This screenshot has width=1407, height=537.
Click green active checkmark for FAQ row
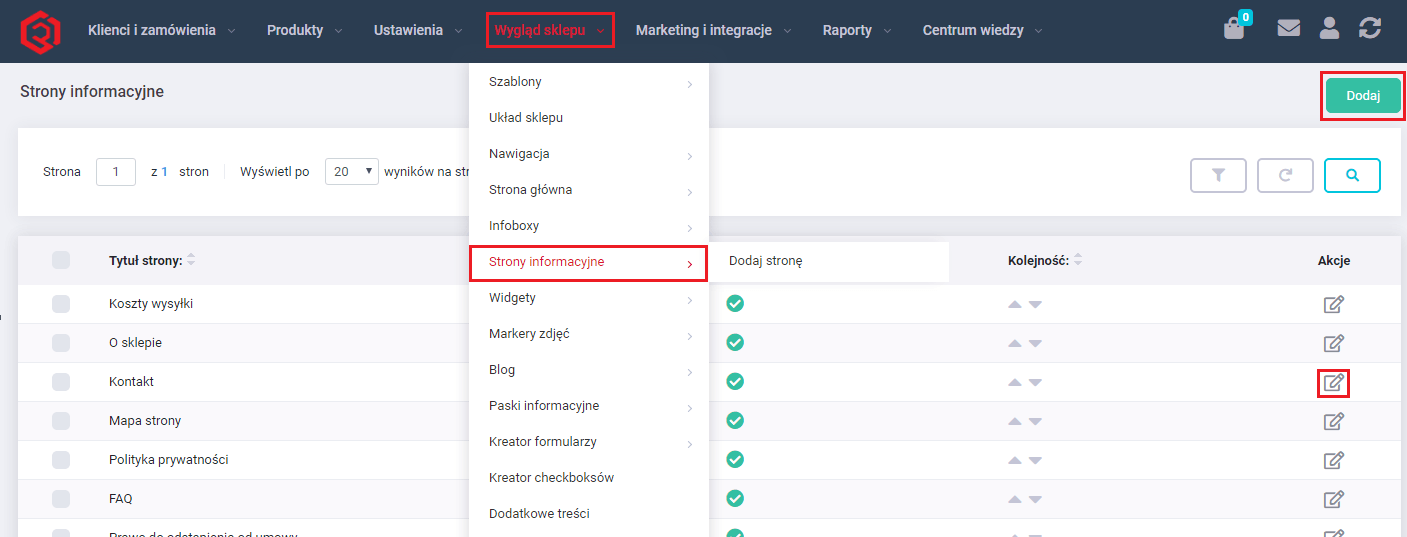(x=735, y=498)
